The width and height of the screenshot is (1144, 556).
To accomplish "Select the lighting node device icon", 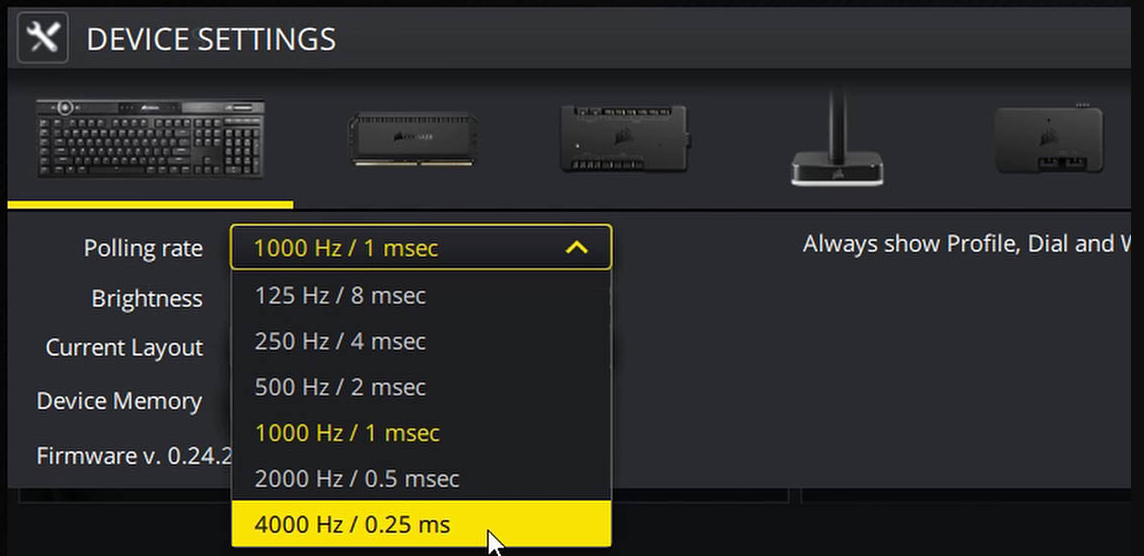I will 1048,140.
